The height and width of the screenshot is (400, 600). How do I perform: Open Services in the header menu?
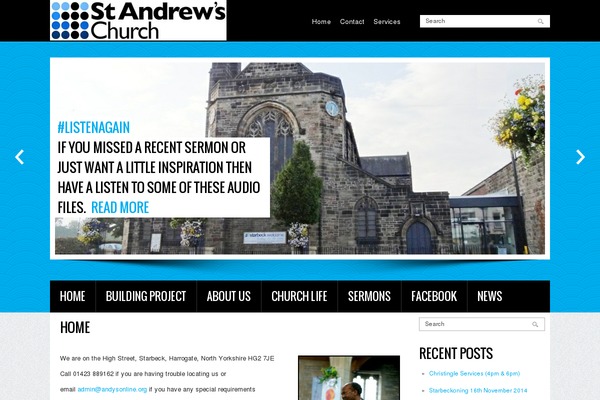(387, 22)
